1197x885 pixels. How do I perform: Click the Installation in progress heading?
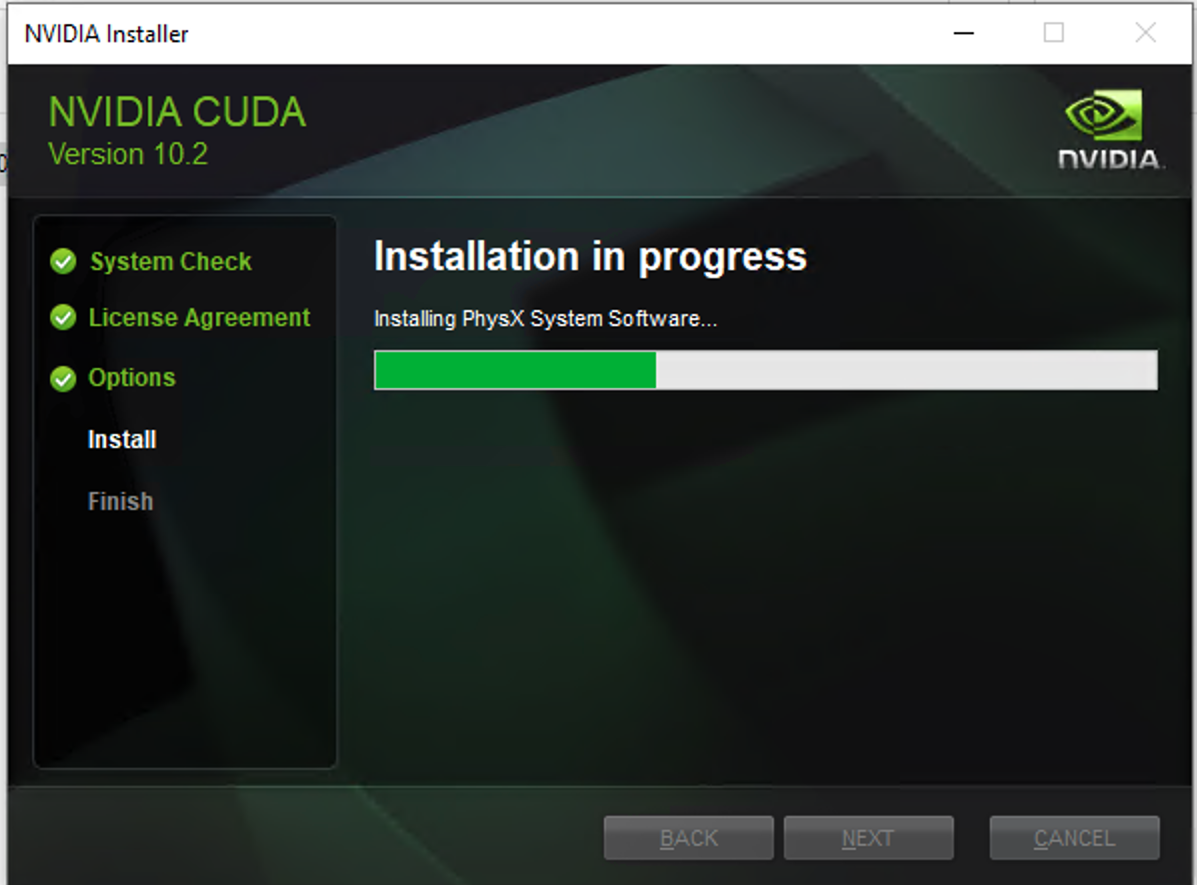click(x=590, y=257)
